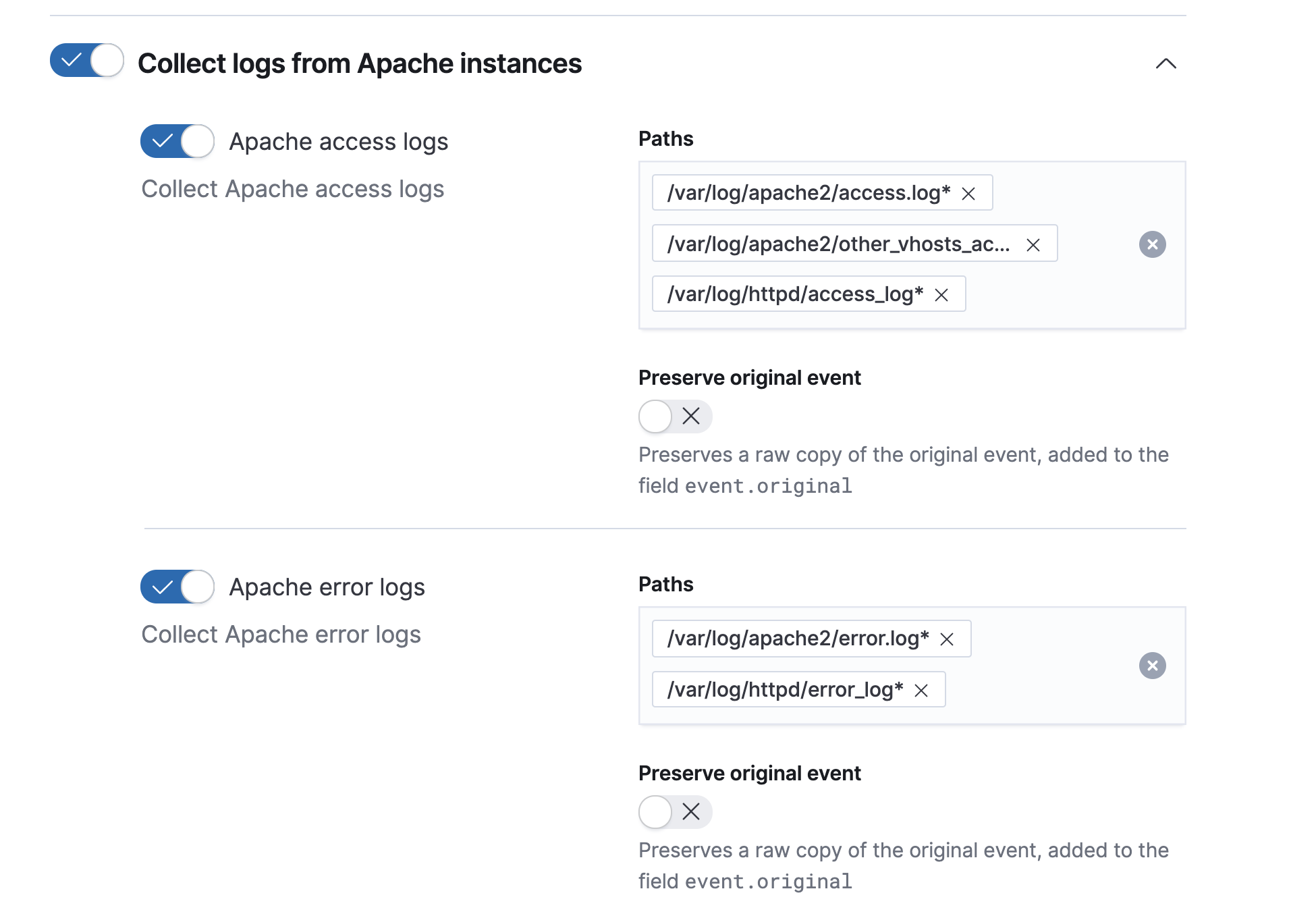The width and height of the screenshot is (1316, 914).
Task: Remove the other_vhosts access path chip
Action: click(x=1033, y=245)
